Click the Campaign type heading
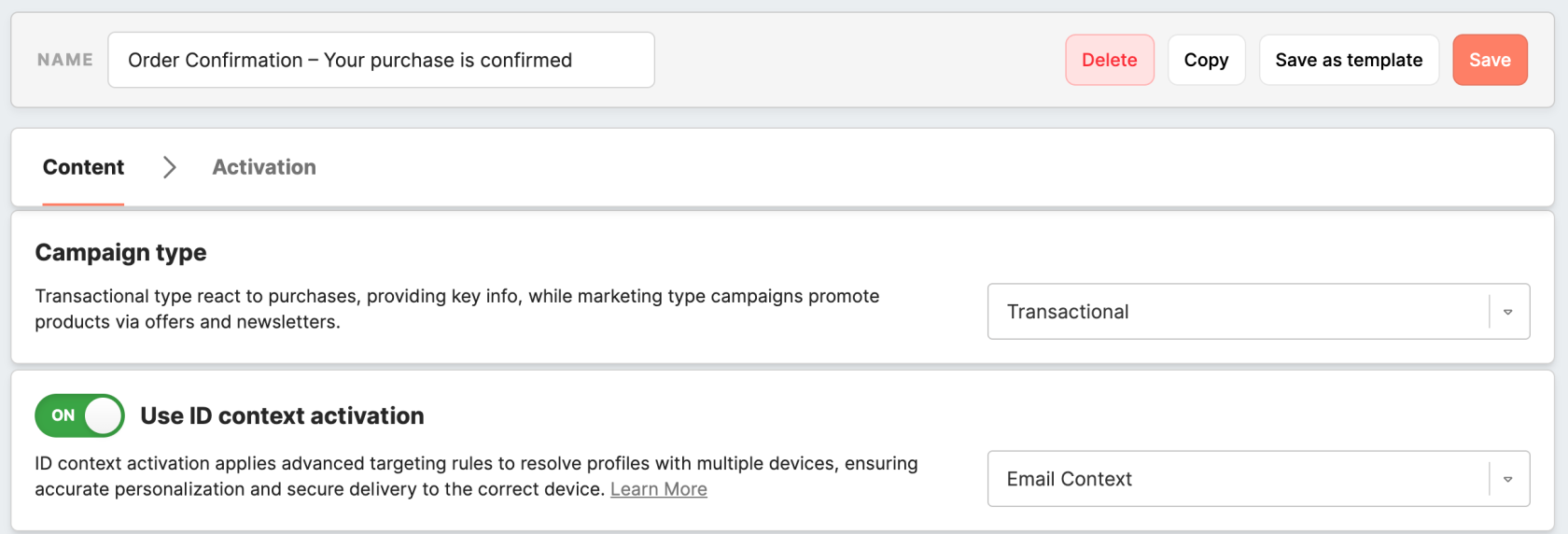 (x=120, y=252)
